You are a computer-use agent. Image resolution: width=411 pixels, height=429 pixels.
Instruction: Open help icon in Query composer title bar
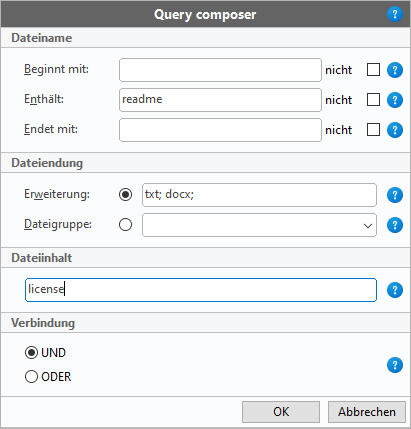[395, 14]
